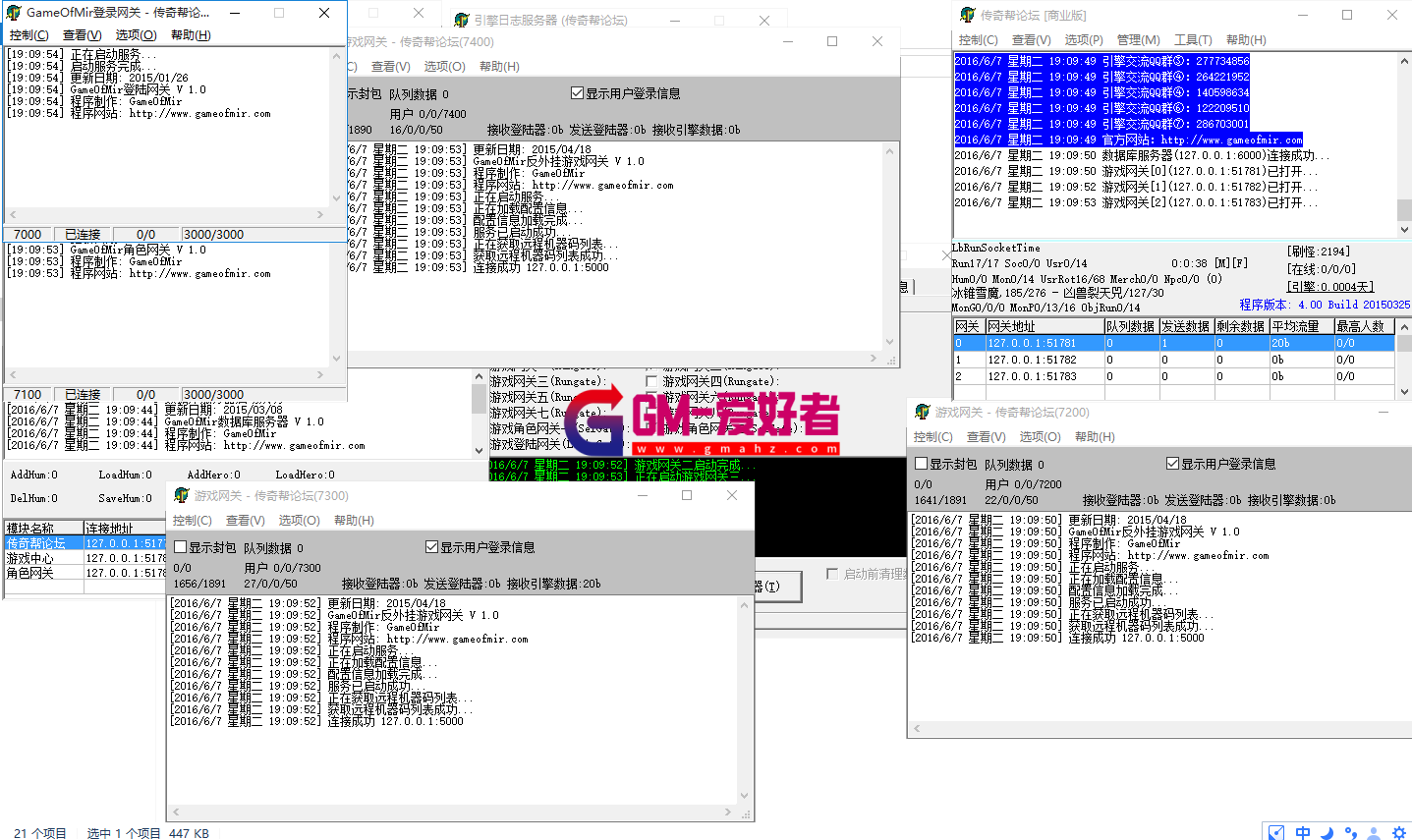Open 控制(C) menu in the 7200 gateway window

click(x=932, y=437)
